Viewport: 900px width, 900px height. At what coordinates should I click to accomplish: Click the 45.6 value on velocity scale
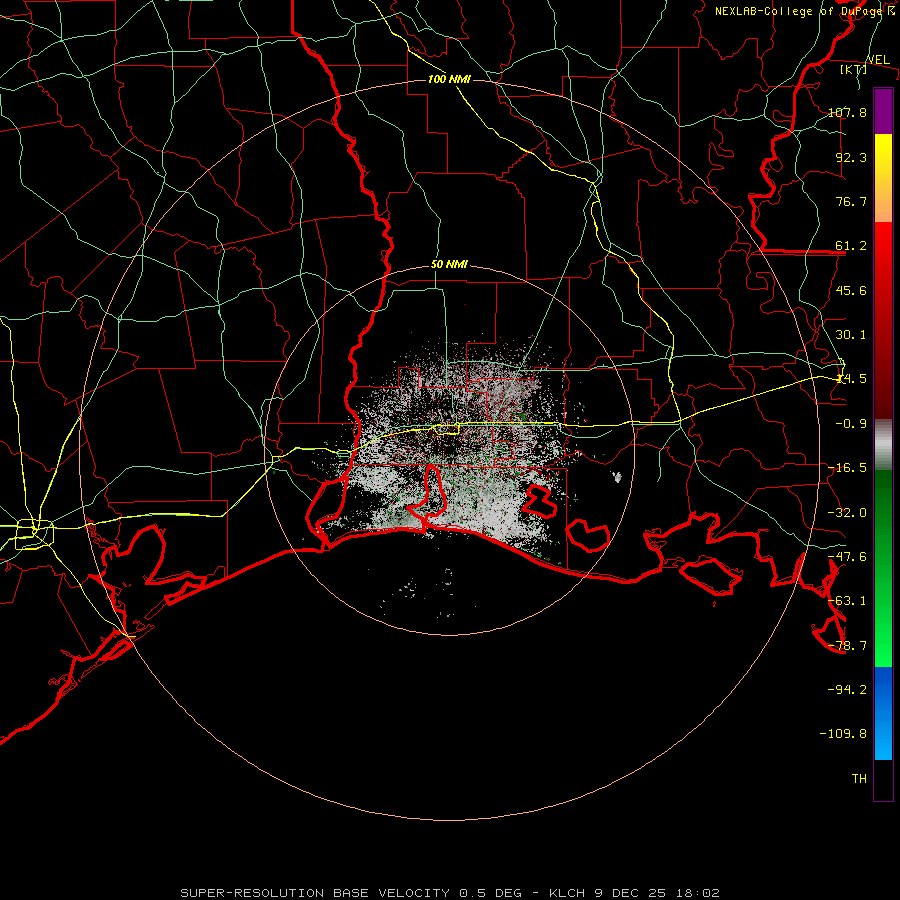851,290
